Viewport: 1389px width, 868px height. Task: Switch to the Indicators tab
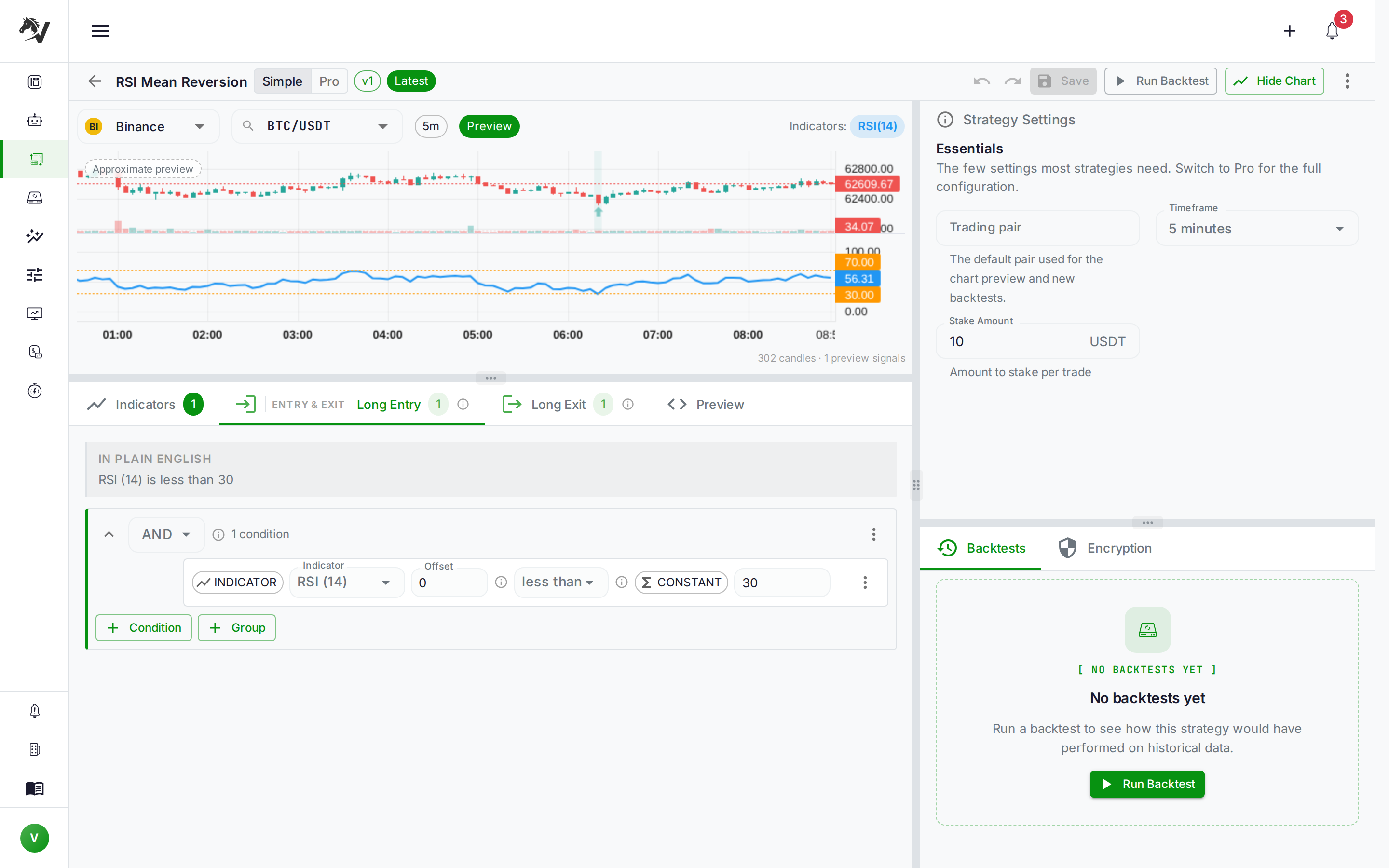coord(145,404)
